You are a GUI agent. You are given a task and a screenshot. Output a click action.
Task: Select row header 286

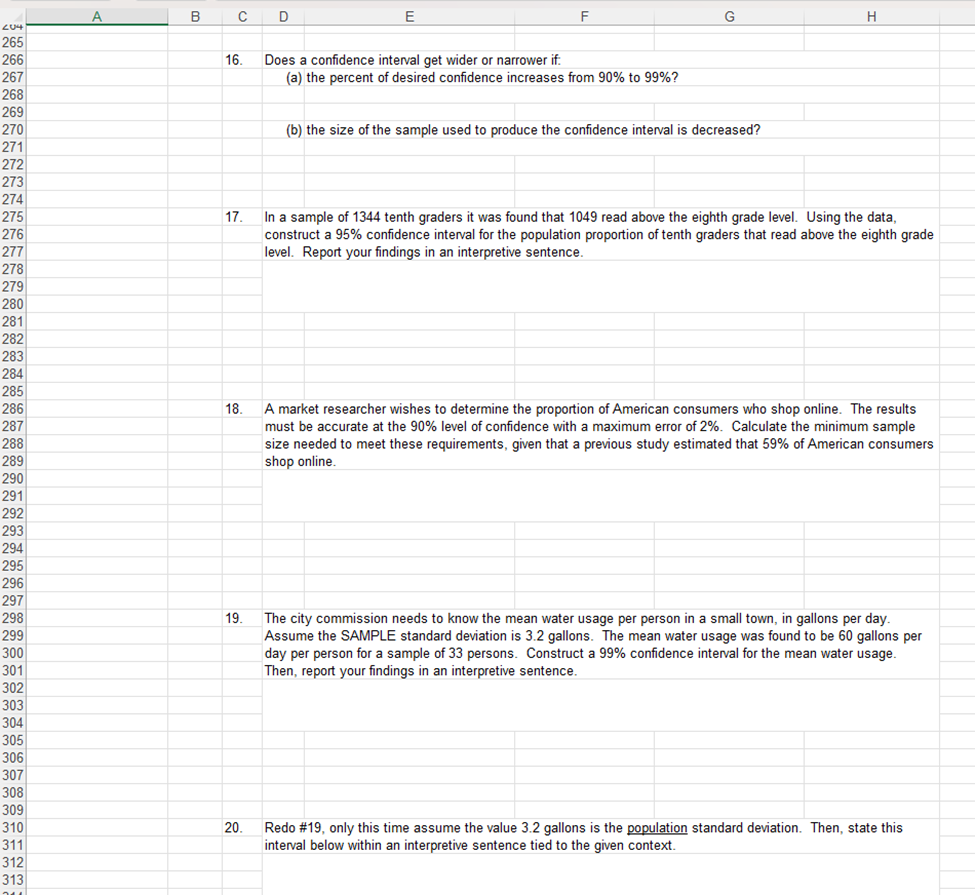tap(14, 408)
